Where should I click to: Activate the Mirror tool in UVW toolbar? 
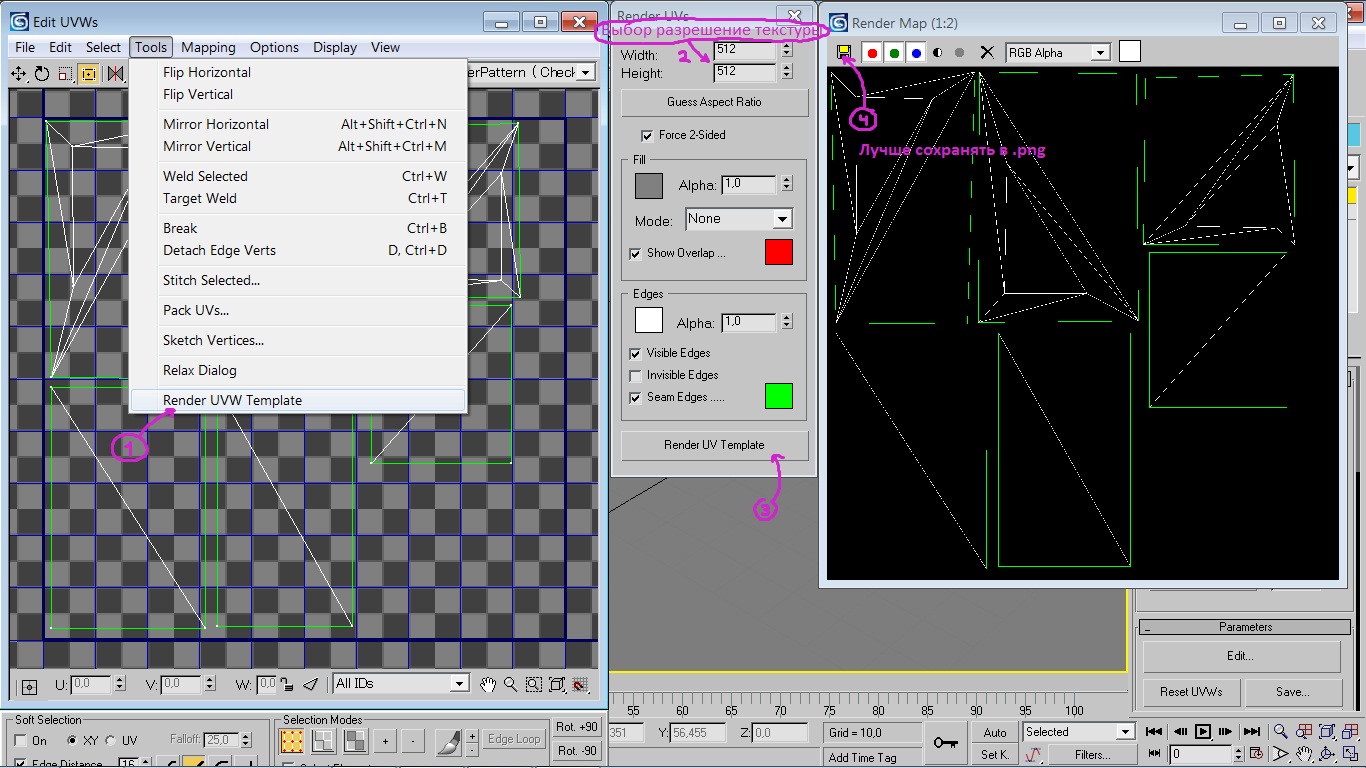[x=115, y=73]
